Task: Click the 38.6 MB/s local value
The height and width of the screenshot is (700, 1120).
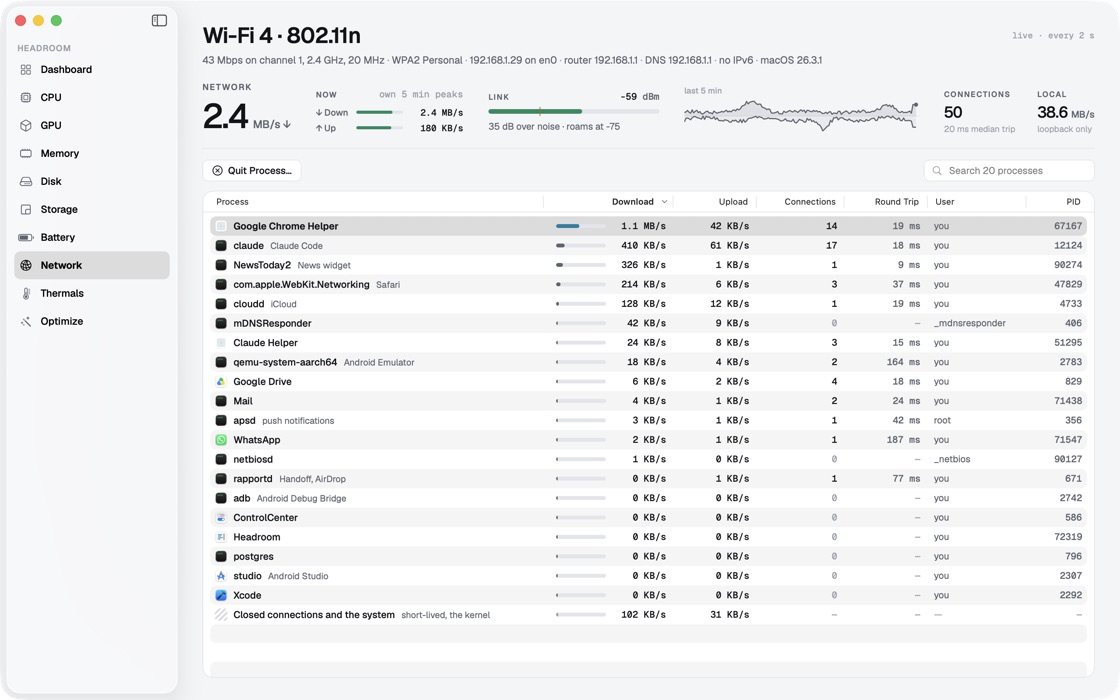Action: pos(1066,112)
